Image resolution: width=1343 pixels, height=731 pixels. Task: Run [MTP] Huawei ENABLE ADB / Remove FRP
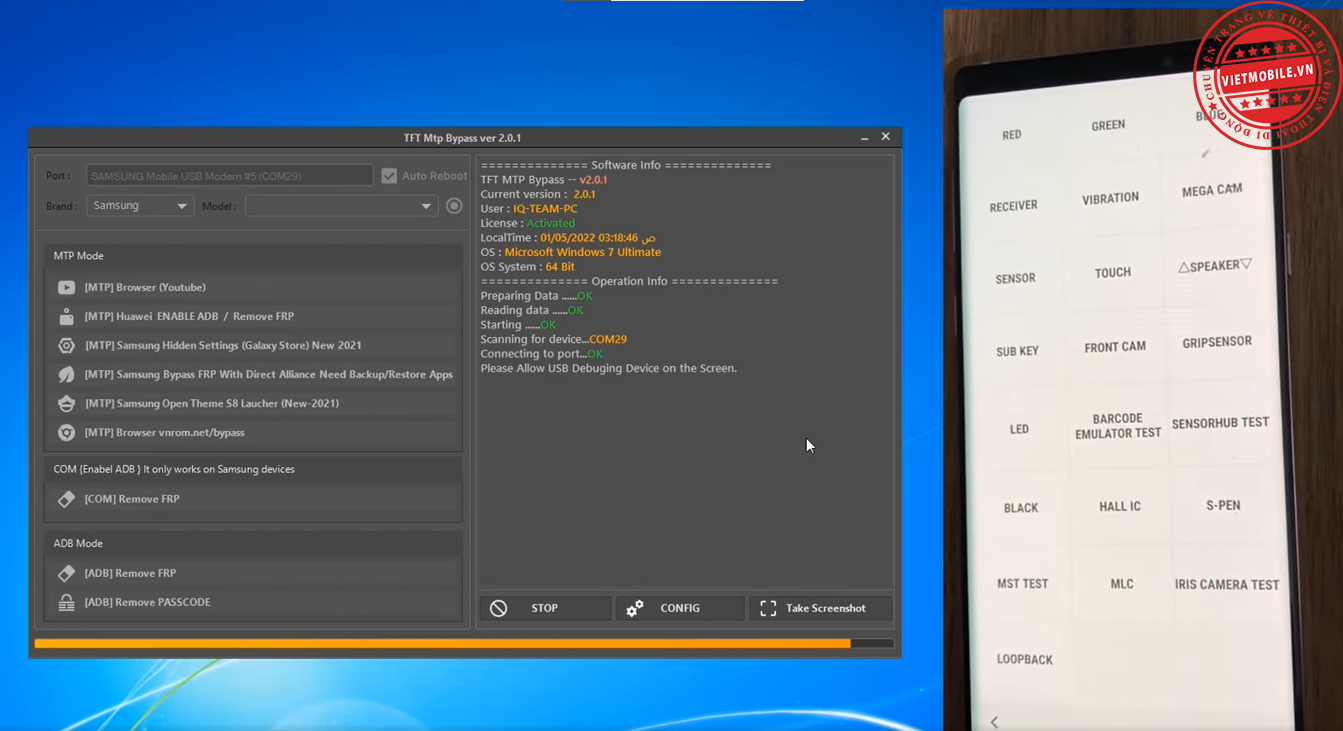pos(253,316)
